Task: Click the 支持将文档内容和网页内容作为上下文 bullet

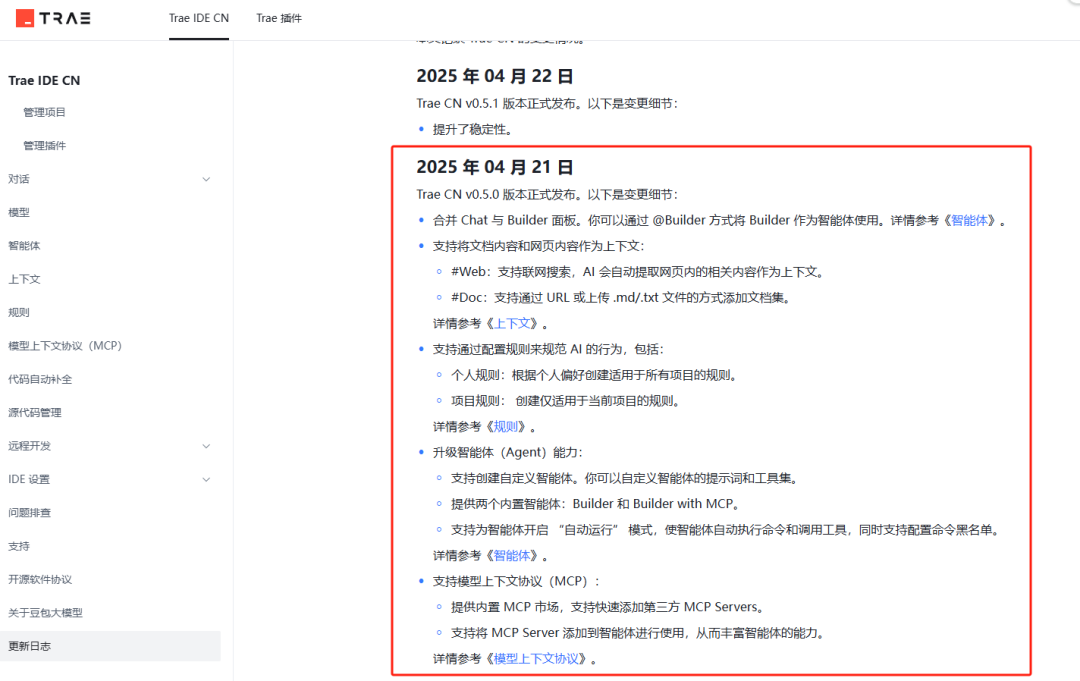Action: click(539, 247)
